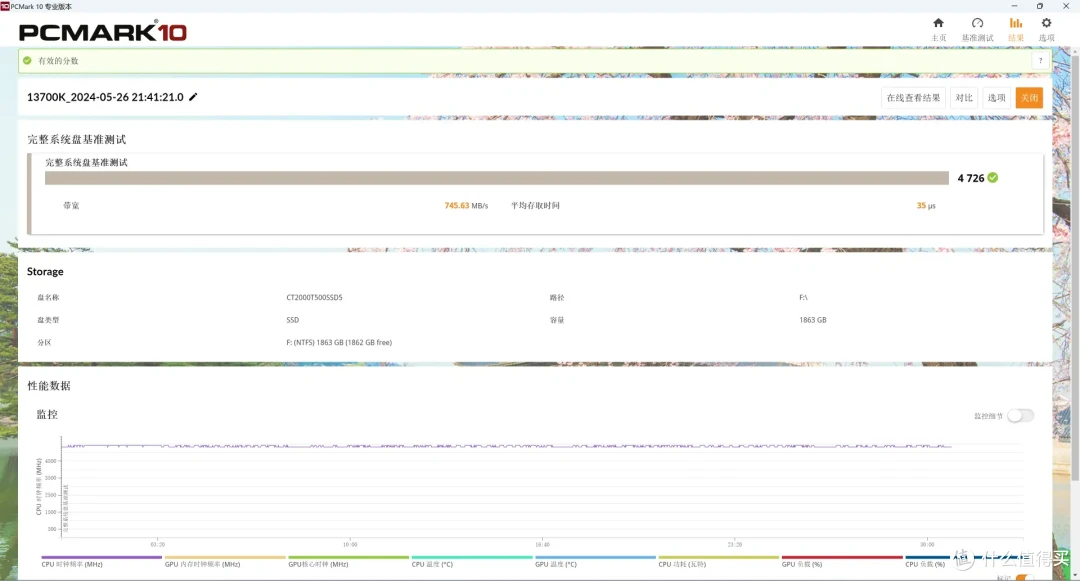1080x581 pixels.
Task: Click the F:\ path value
Action: [803, 297]
